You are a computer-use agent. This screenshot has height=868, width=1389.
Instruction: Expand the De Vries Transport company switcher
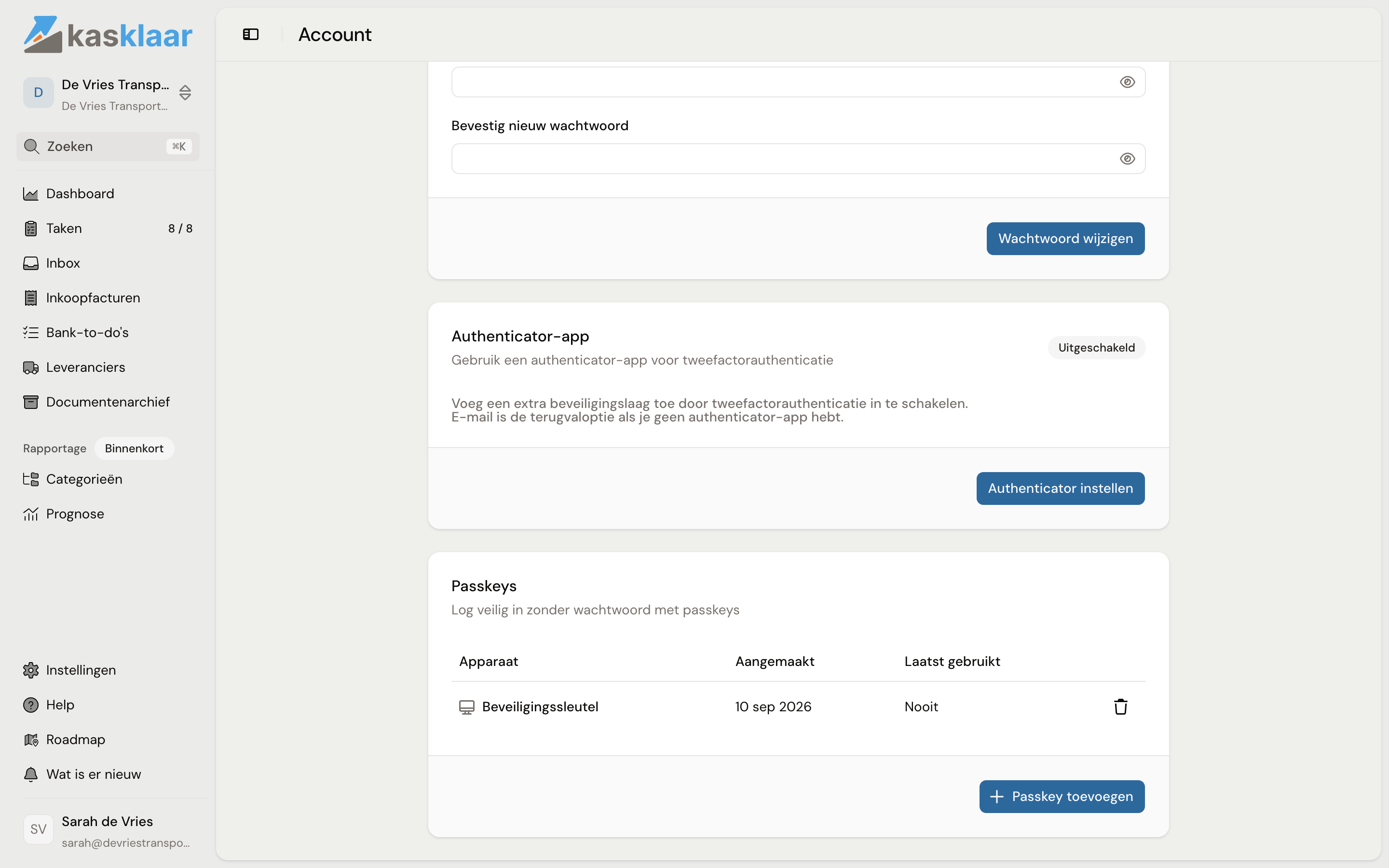coord(108,94)
